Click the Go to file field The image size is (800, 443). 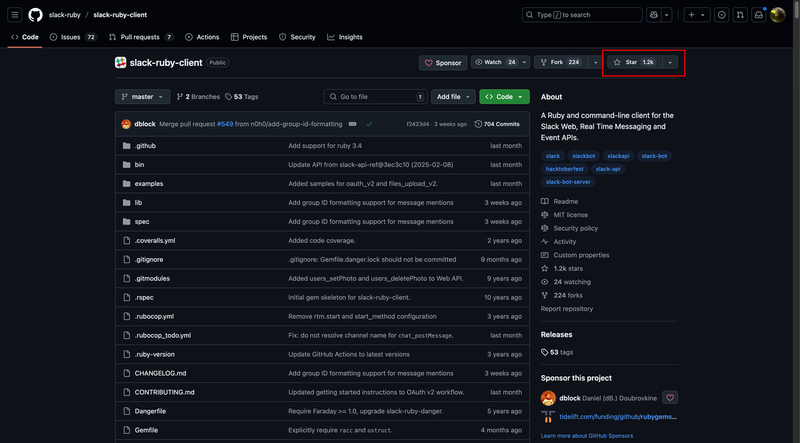click(375, 96)
